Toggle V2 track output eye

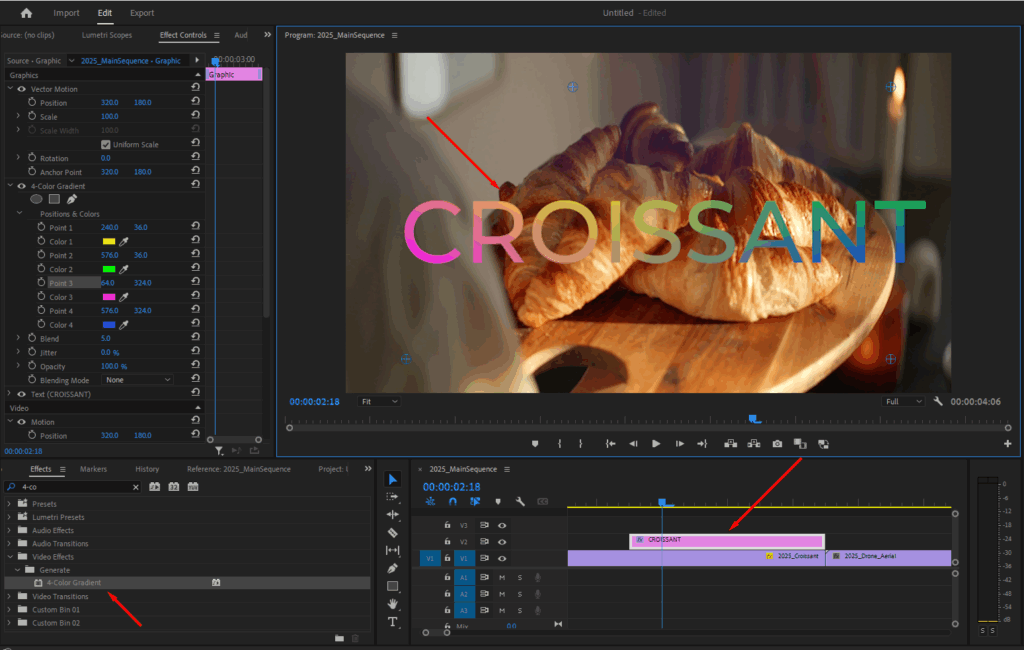[x=502, y=542]
